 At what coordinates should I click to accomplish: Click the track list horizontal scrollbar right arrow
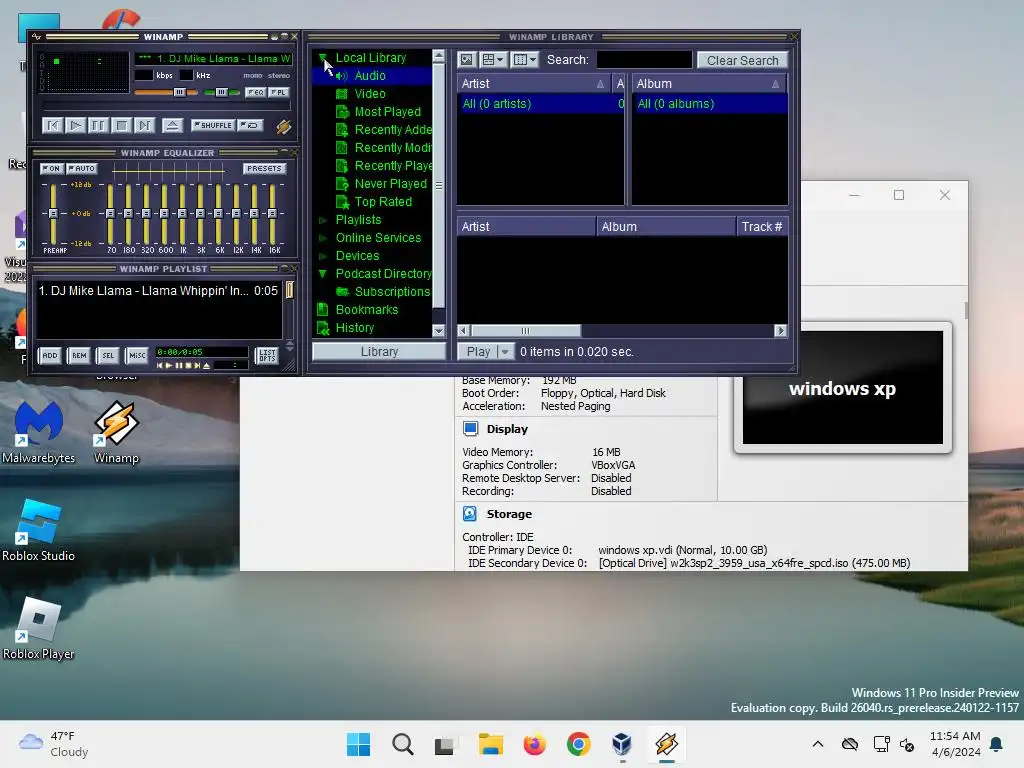[x=780, y=330]
